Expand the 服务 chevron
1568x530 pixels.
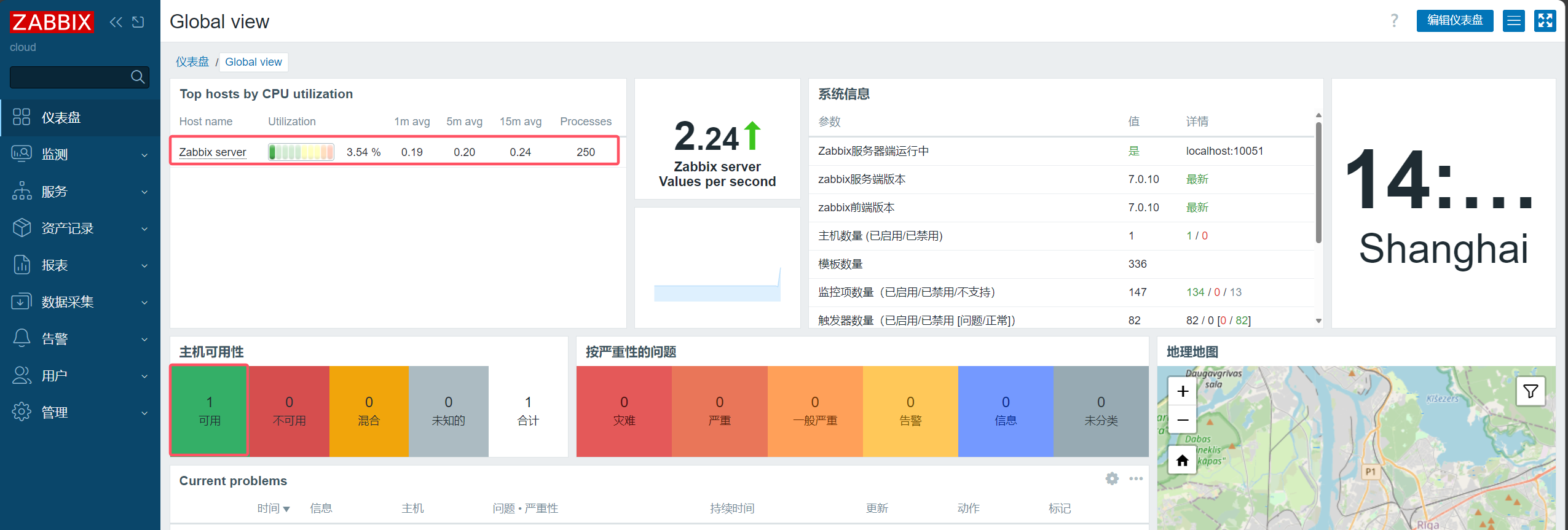pyautogui.click(x=144, y=192)
